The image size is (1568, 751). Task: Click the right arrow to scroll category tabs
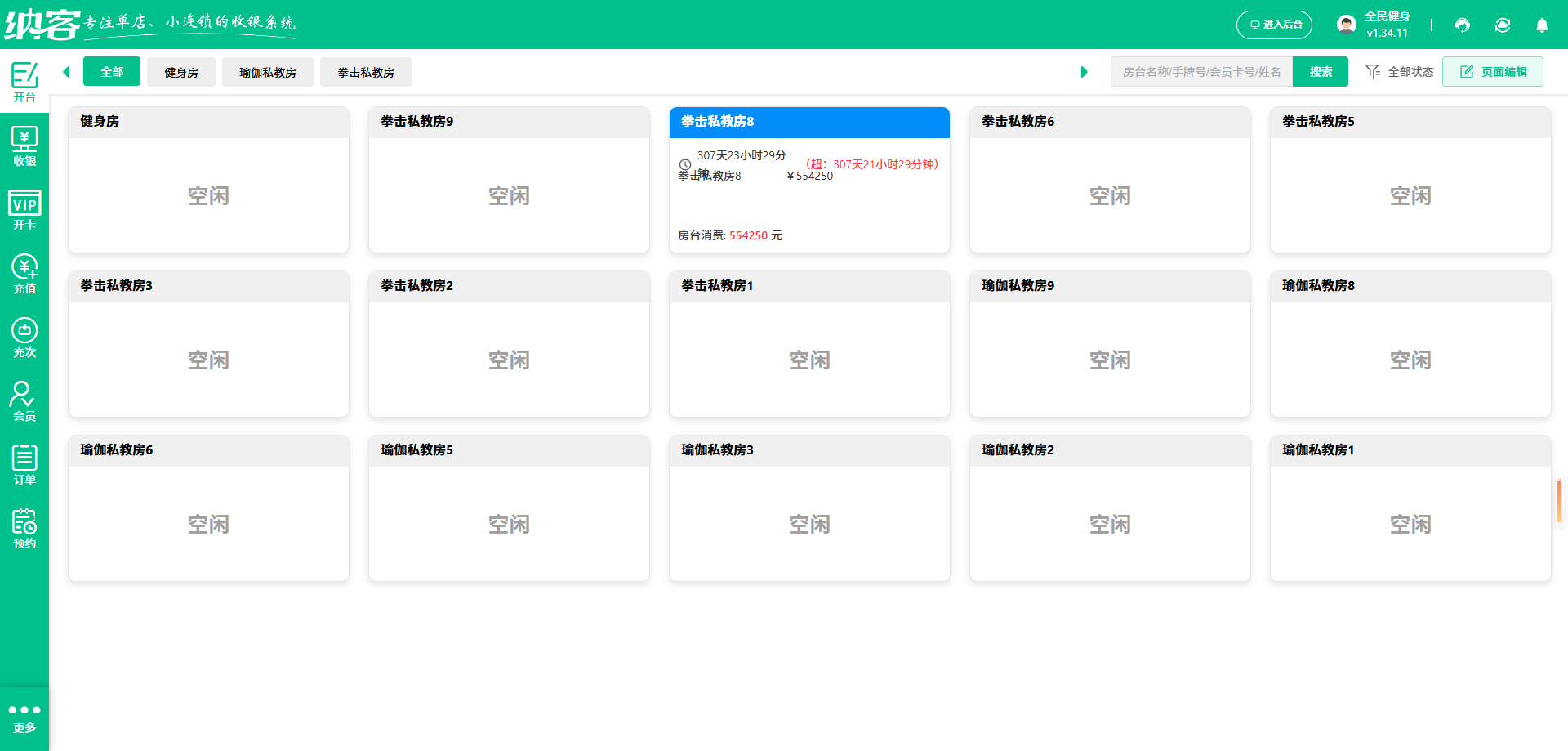1085,72
